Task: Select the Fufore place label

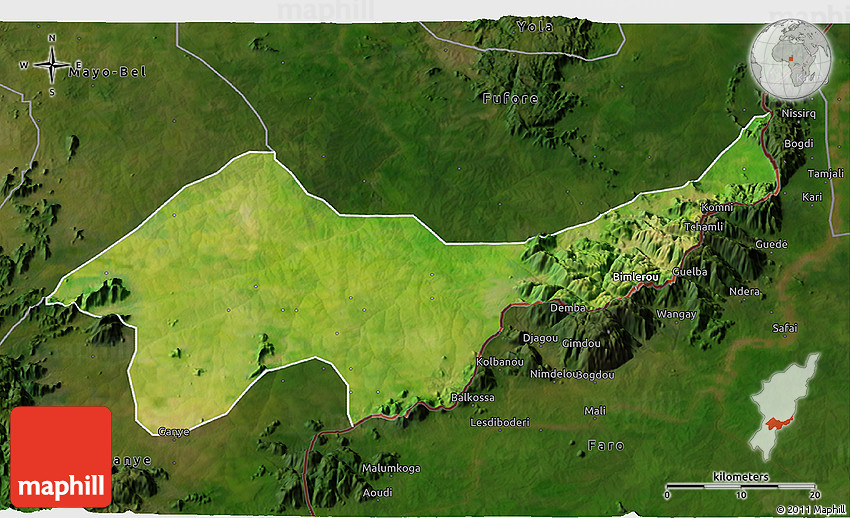Action: coord(510,98)
